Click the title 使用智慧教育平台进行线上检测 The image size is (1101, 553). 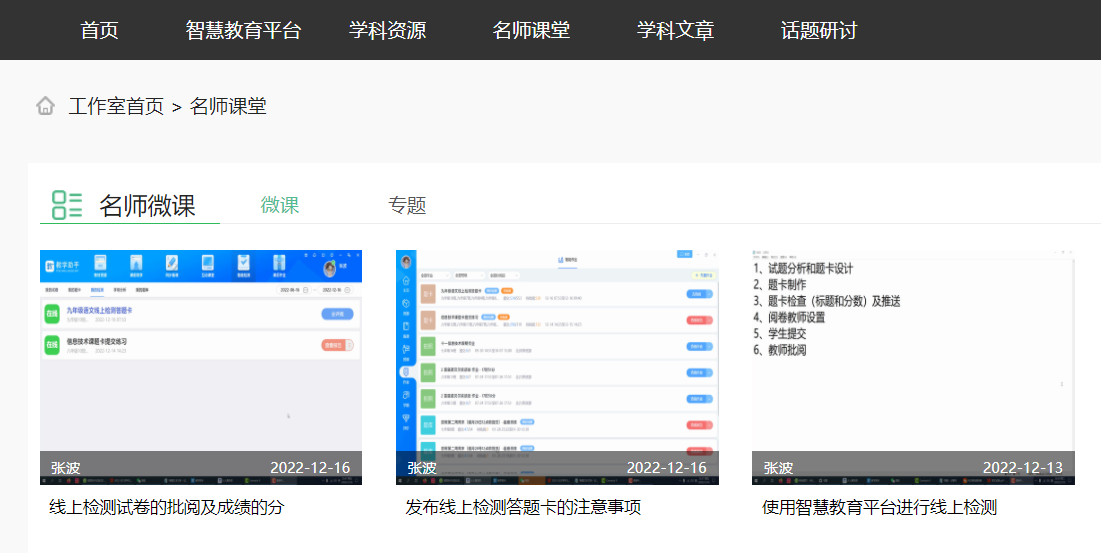[879, 508]
